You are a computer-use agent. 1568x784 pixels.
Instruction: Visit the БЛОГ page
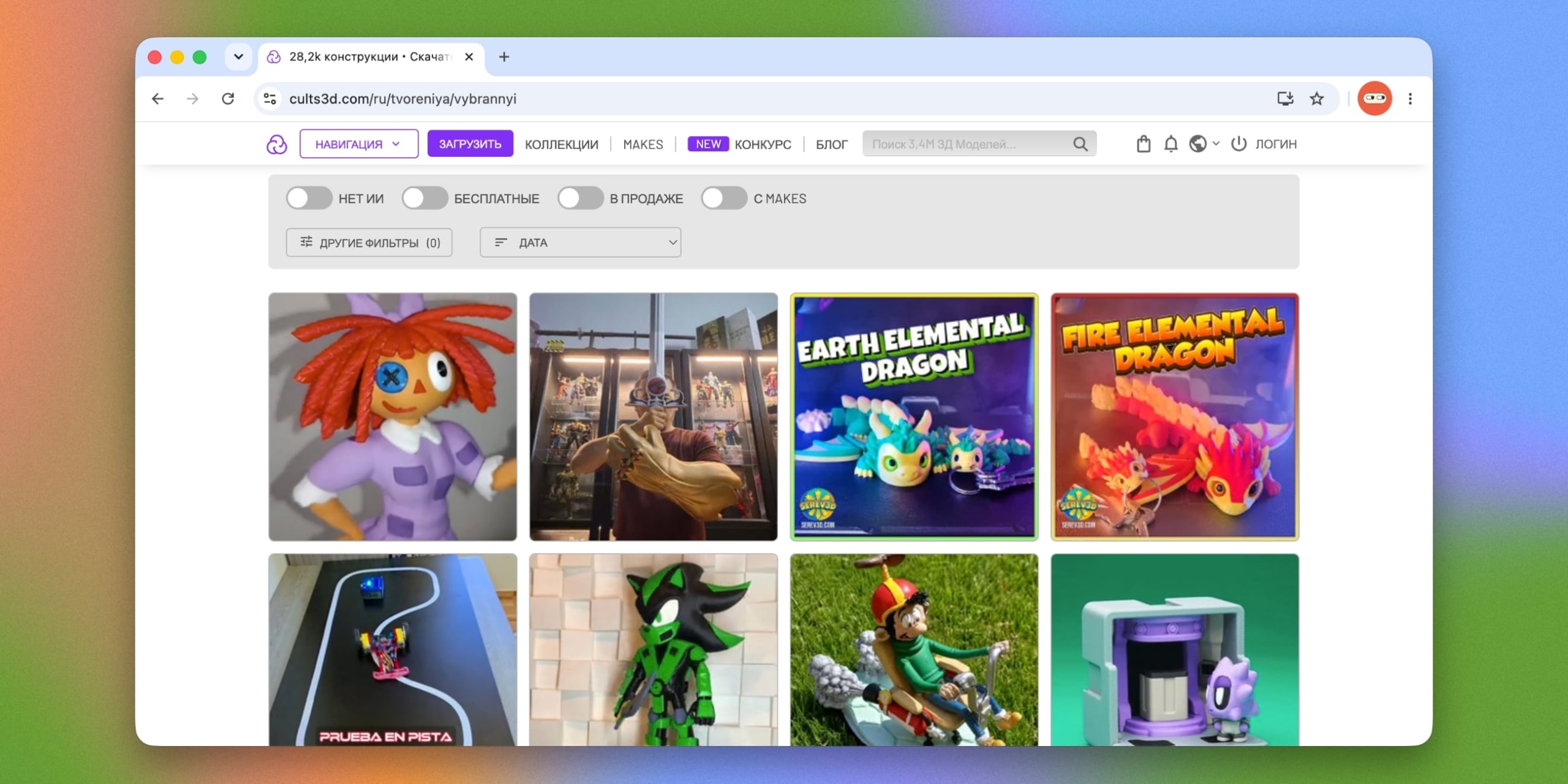coord(832,145)
